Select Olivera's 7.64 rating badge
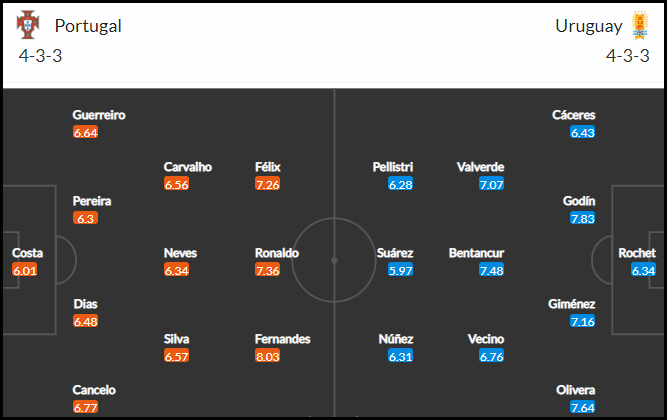The height and width of the screenshot is (420, 667). point(582,407)
